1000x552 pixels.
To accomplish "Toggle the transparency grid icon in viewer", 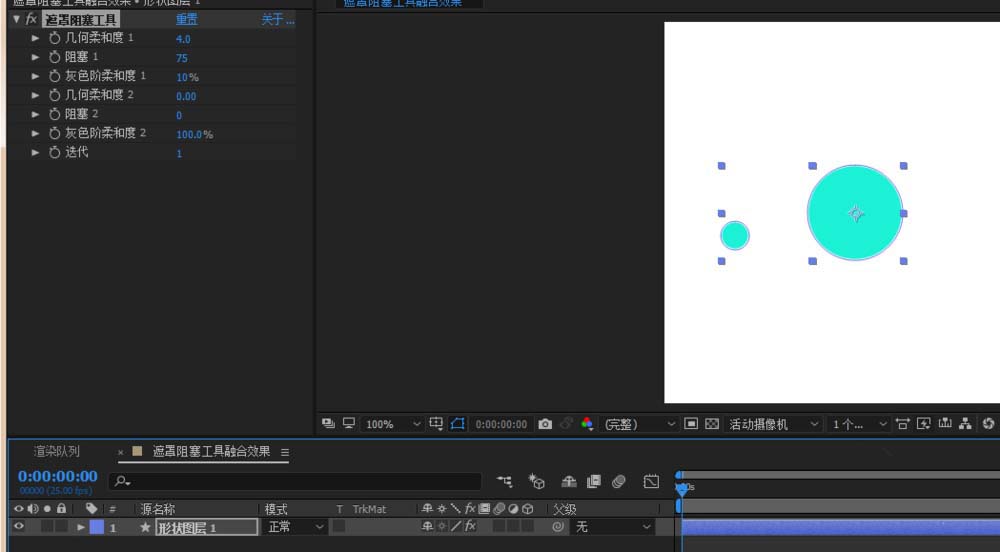I will tap(712, 424).
